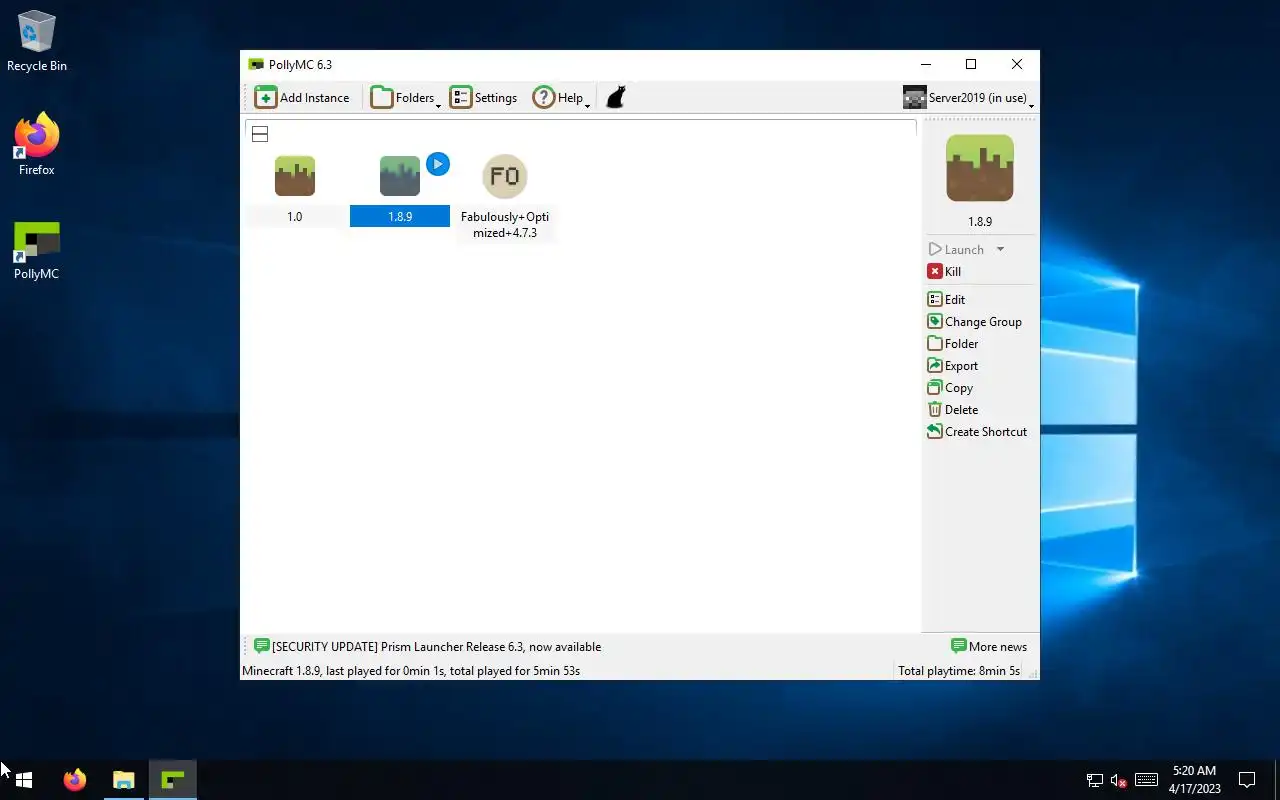
Task: Click the 1.0 instance label
Action: (295, 216)
